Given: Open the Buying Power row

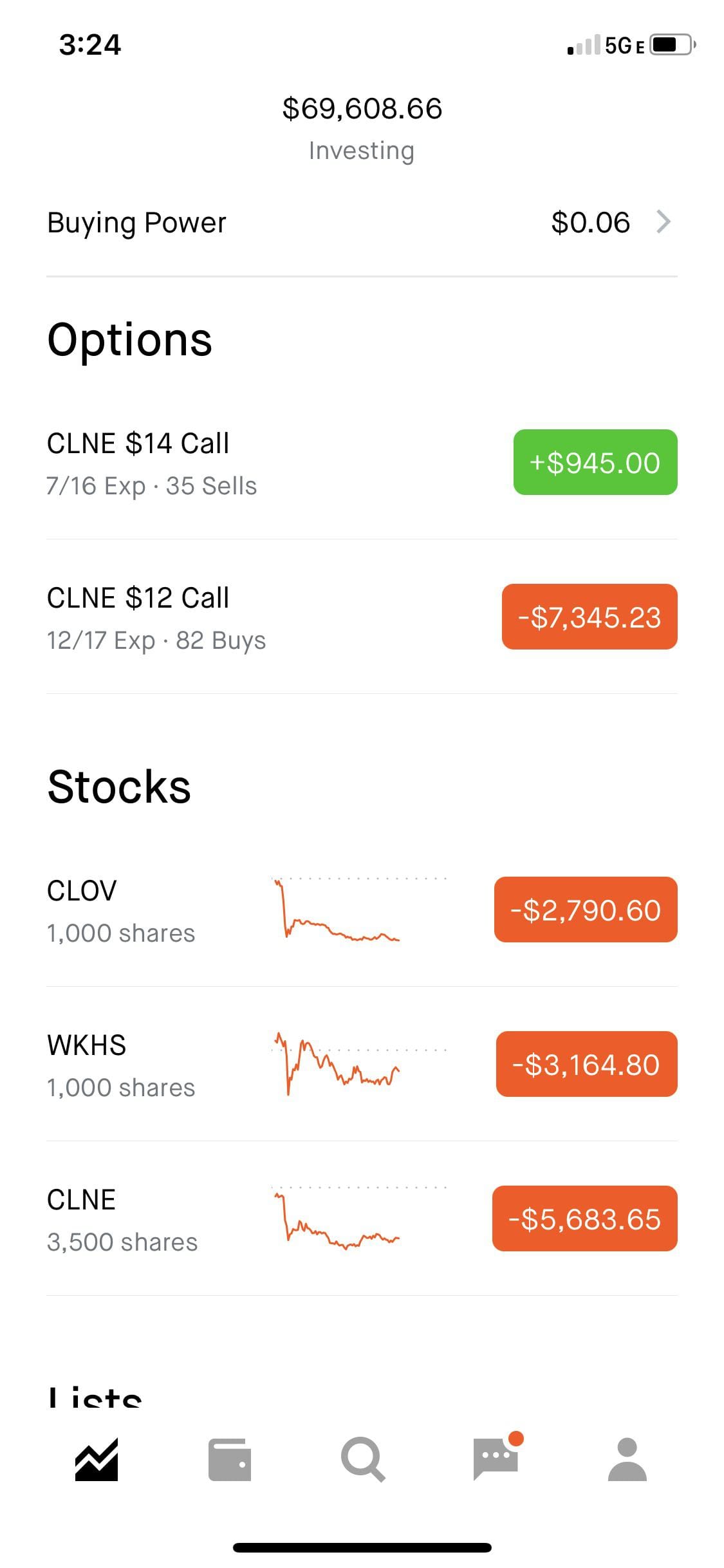Looking at the screenshot, I should coord(362,222).
